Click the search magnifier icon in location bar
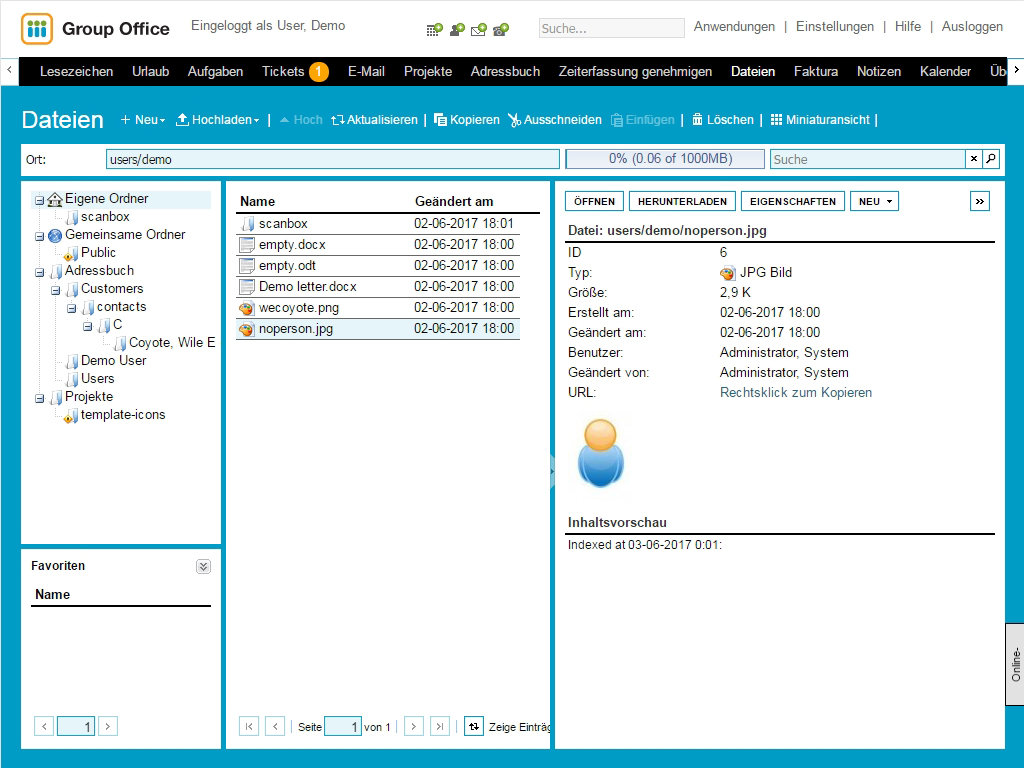 [x=990, y=159]
